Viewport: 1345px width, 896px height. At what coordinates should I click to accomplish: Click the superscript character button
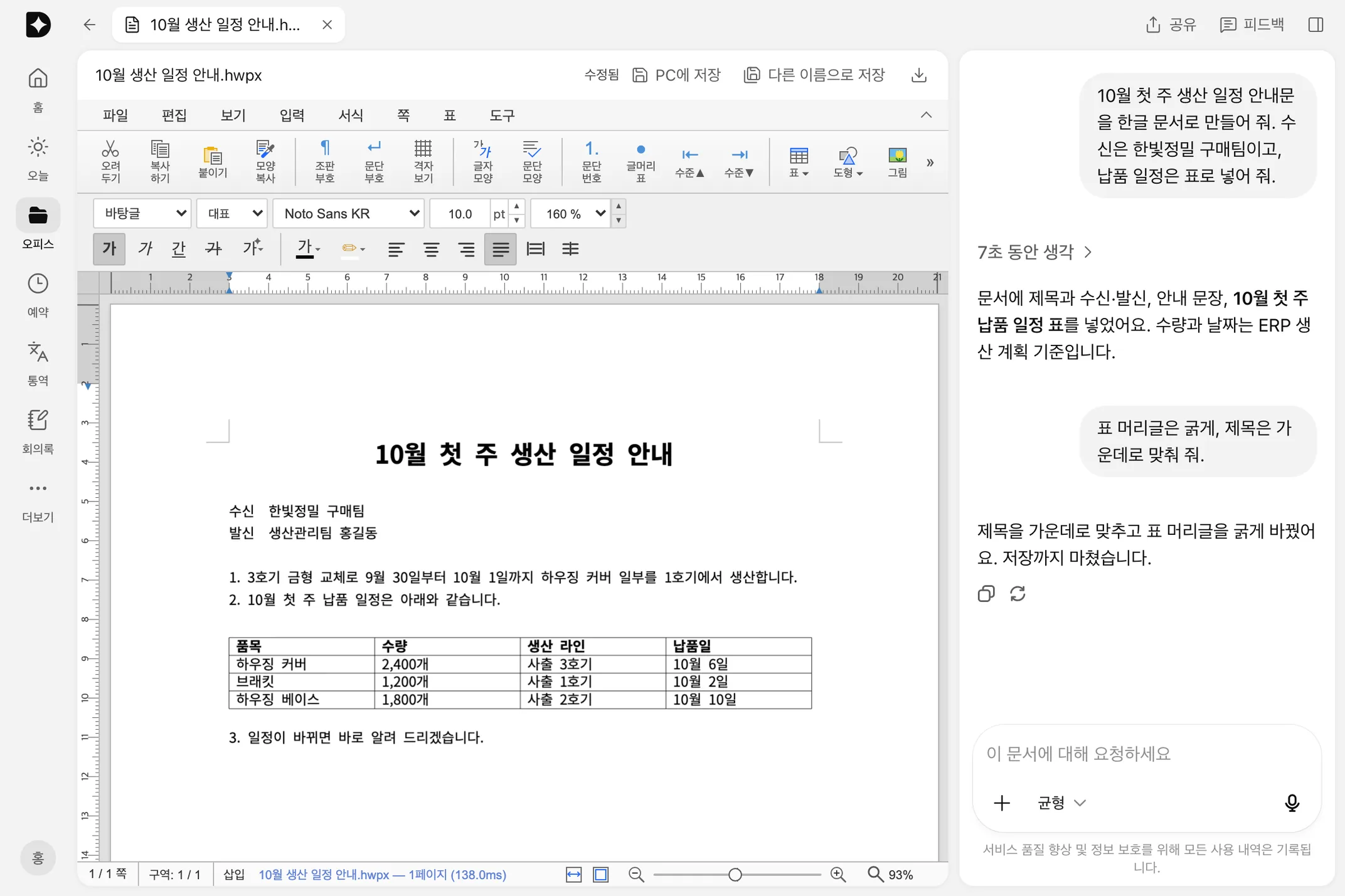253,249
